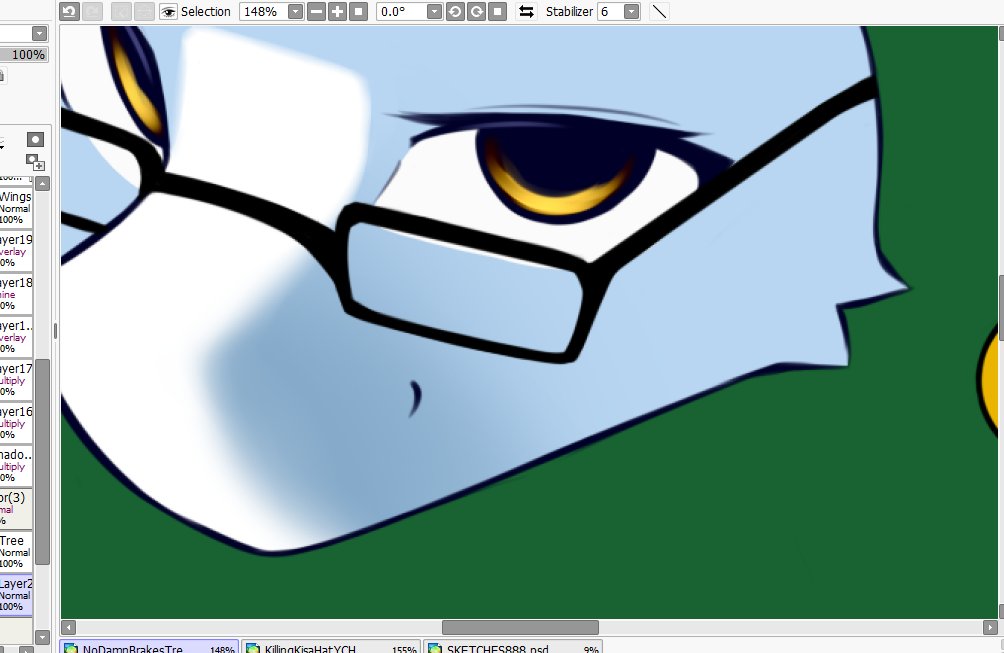Image resolution: width=1004 pixels, height=653 pixels.
Task: Click the canvas horizontal scrollbar right arrow
Action: coord(990,627)
